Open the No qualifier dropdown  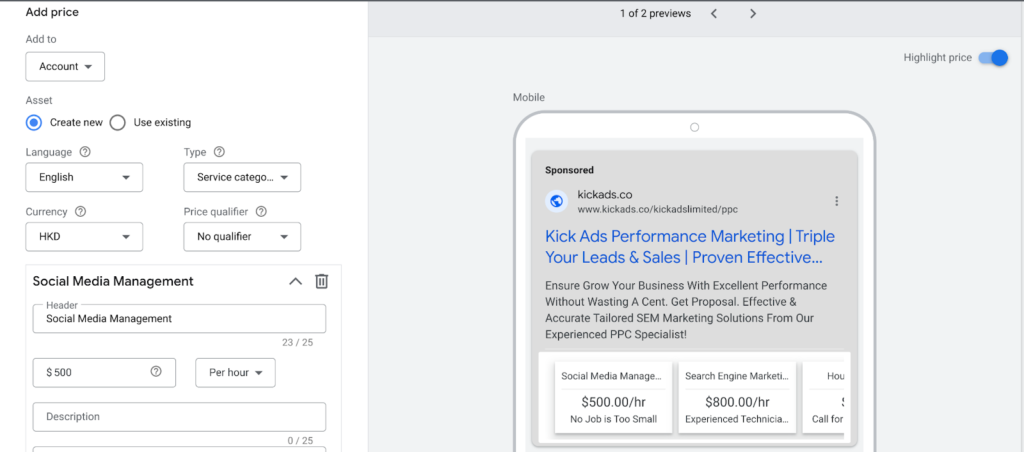(242, 236)
